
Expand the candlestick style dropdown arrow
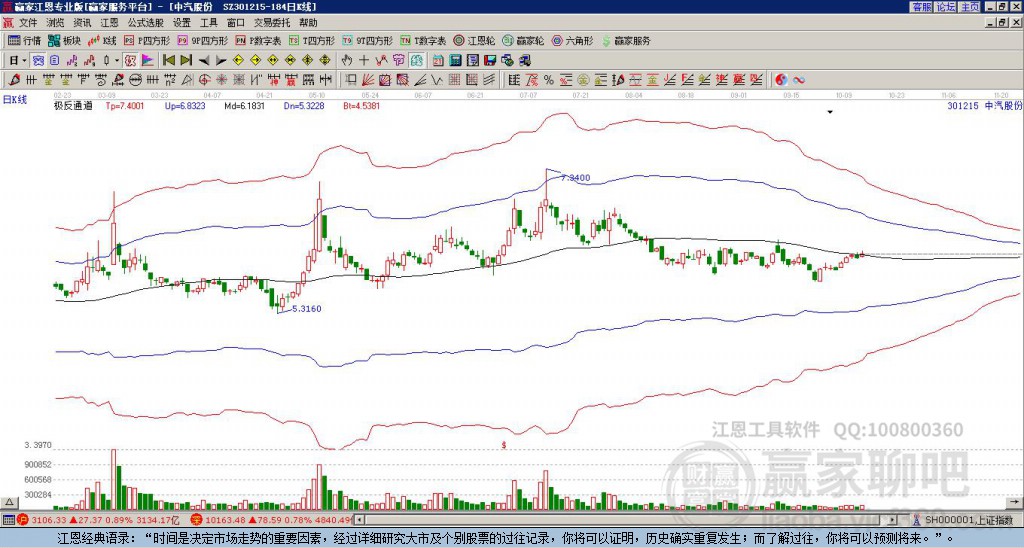(117, 61)
